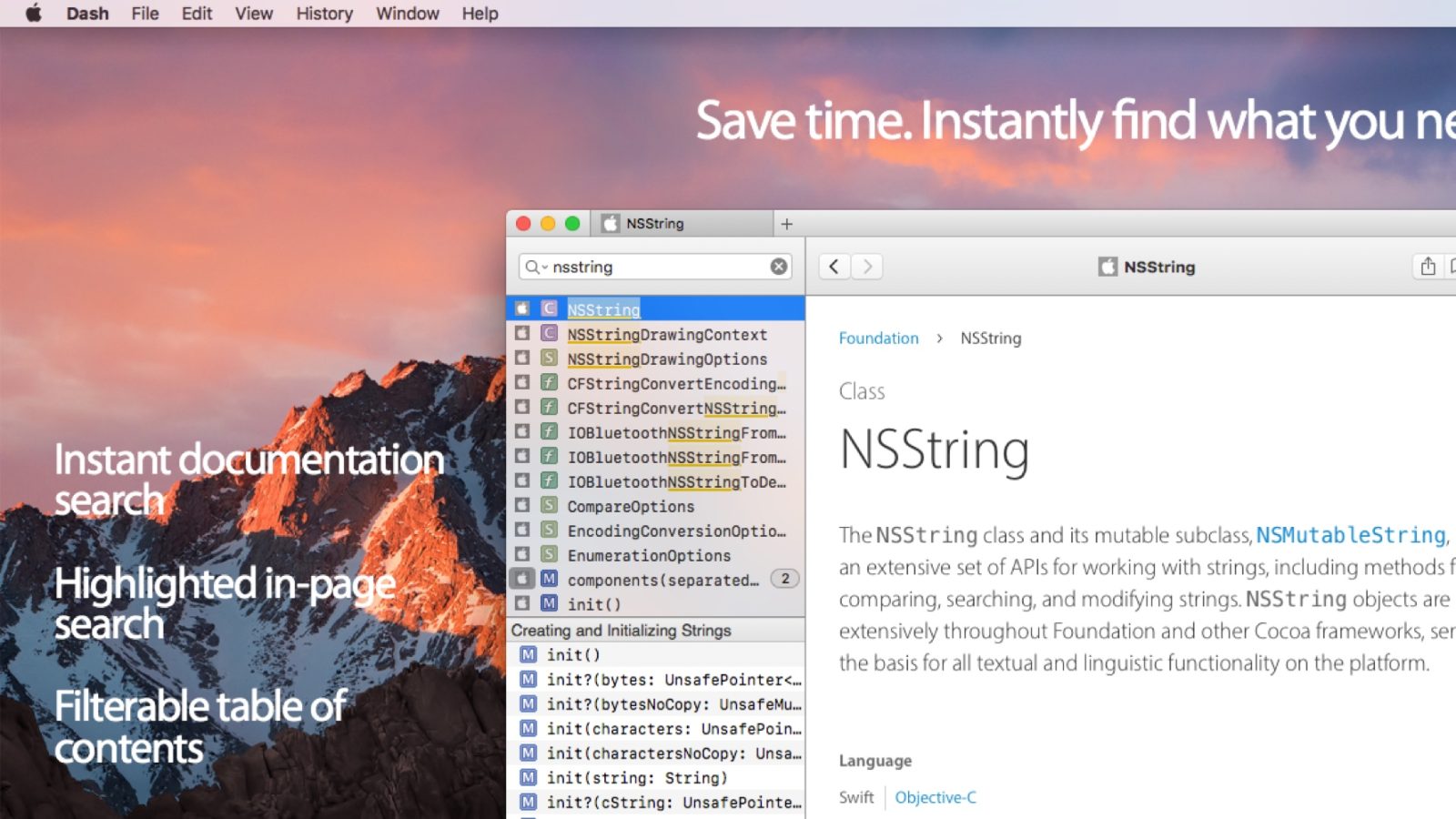The width and height of the screenshot is (1456, 819).
Task: Click into the nsstring search field
Action: [655, 267]
